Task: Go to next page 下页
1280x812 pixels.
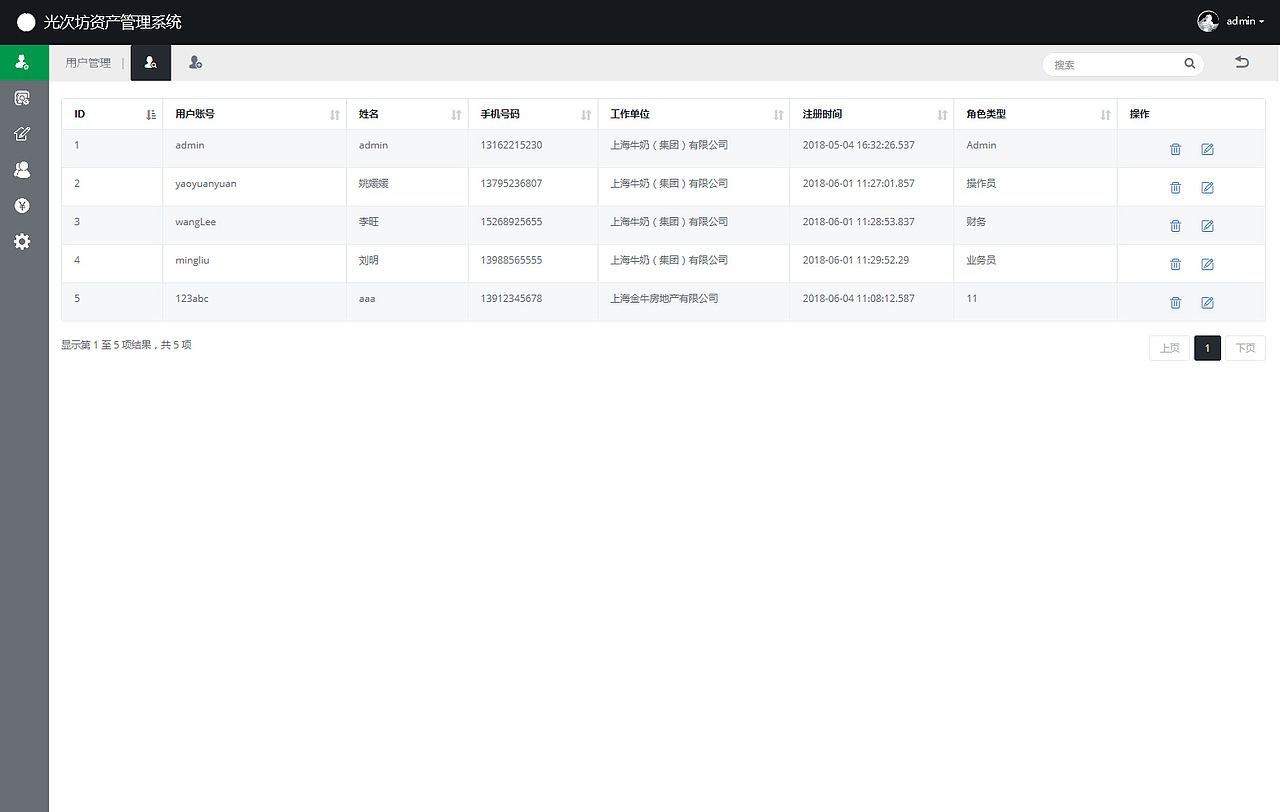Action: (1245, 348)
